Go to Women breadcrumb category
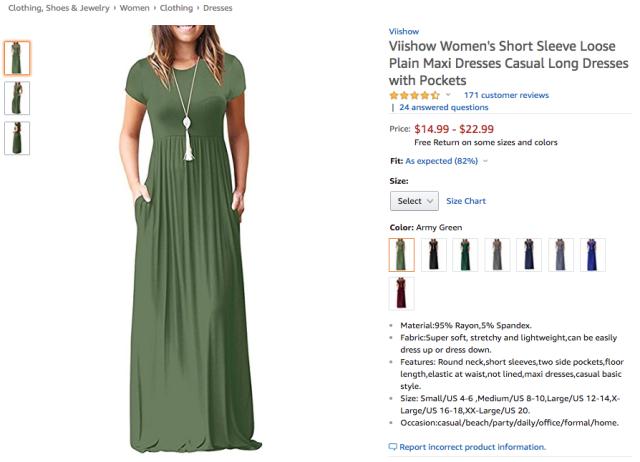 pyautogui.click(x=134, y=8)
